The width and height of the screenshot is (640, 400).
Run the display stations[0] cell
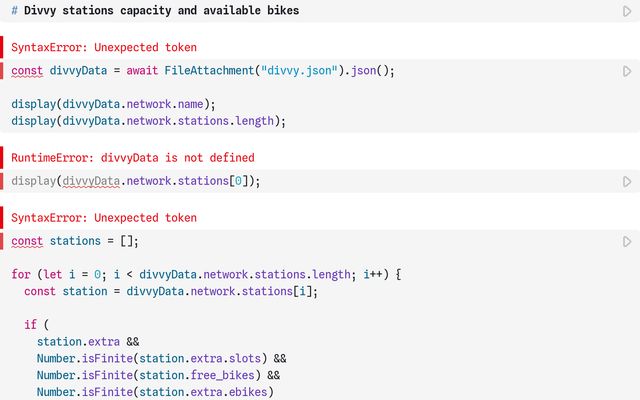(627, 181)
